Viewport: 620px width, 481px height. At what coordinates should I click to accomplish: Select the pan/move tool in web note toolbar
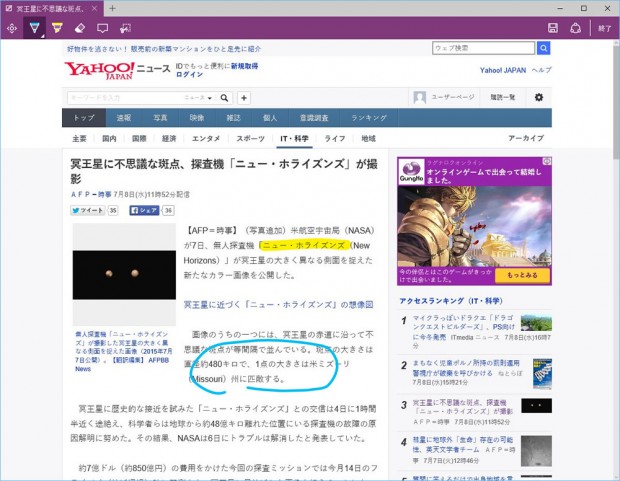(x=12, y=28)
